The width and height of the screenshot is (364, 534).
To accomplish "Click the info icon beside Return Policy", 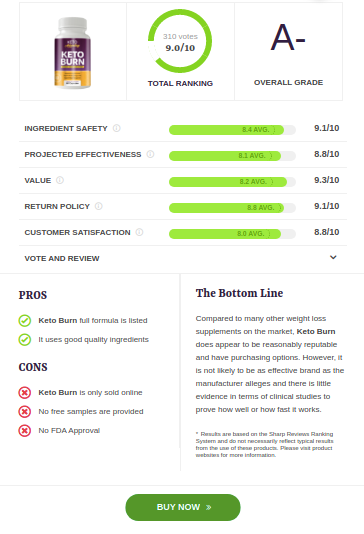I will point(98,206).
